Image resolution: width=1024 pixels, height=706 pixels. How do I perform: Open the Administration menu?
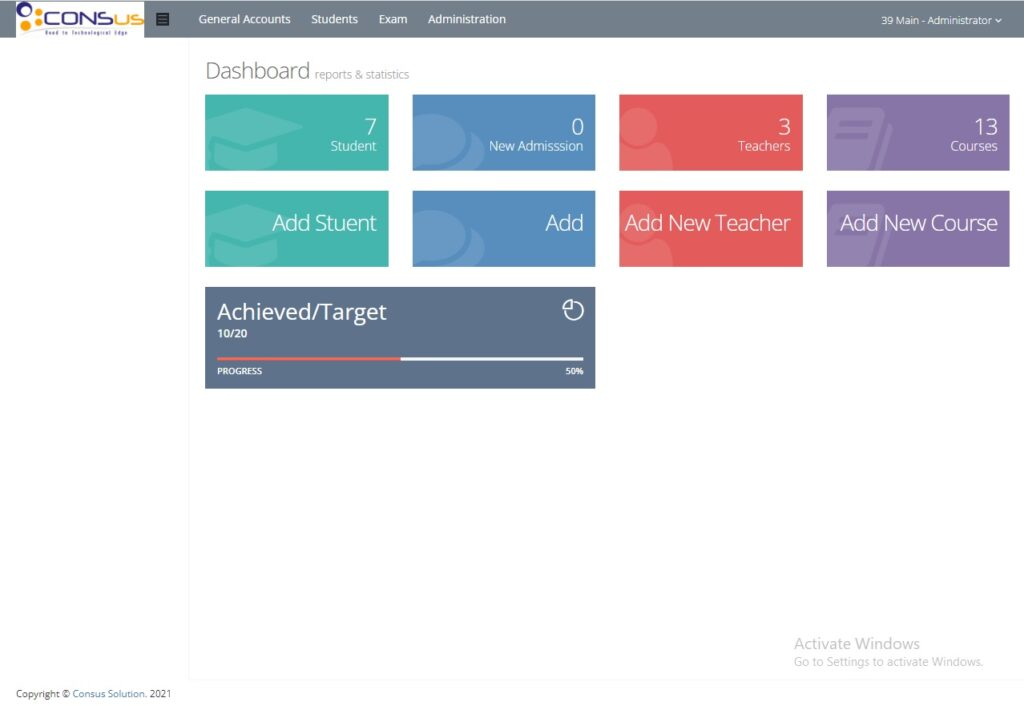pyautogui.click(x=466, y=19)
